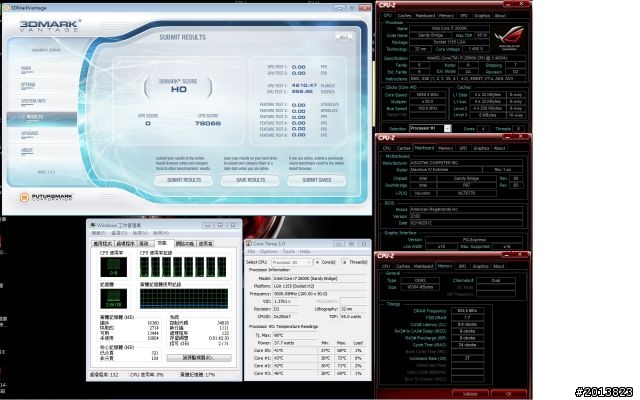640x400 pixels.
Task: Click DRAM Frequency value in bottom CPU-Z window
Action: click(x=467, y=311)
